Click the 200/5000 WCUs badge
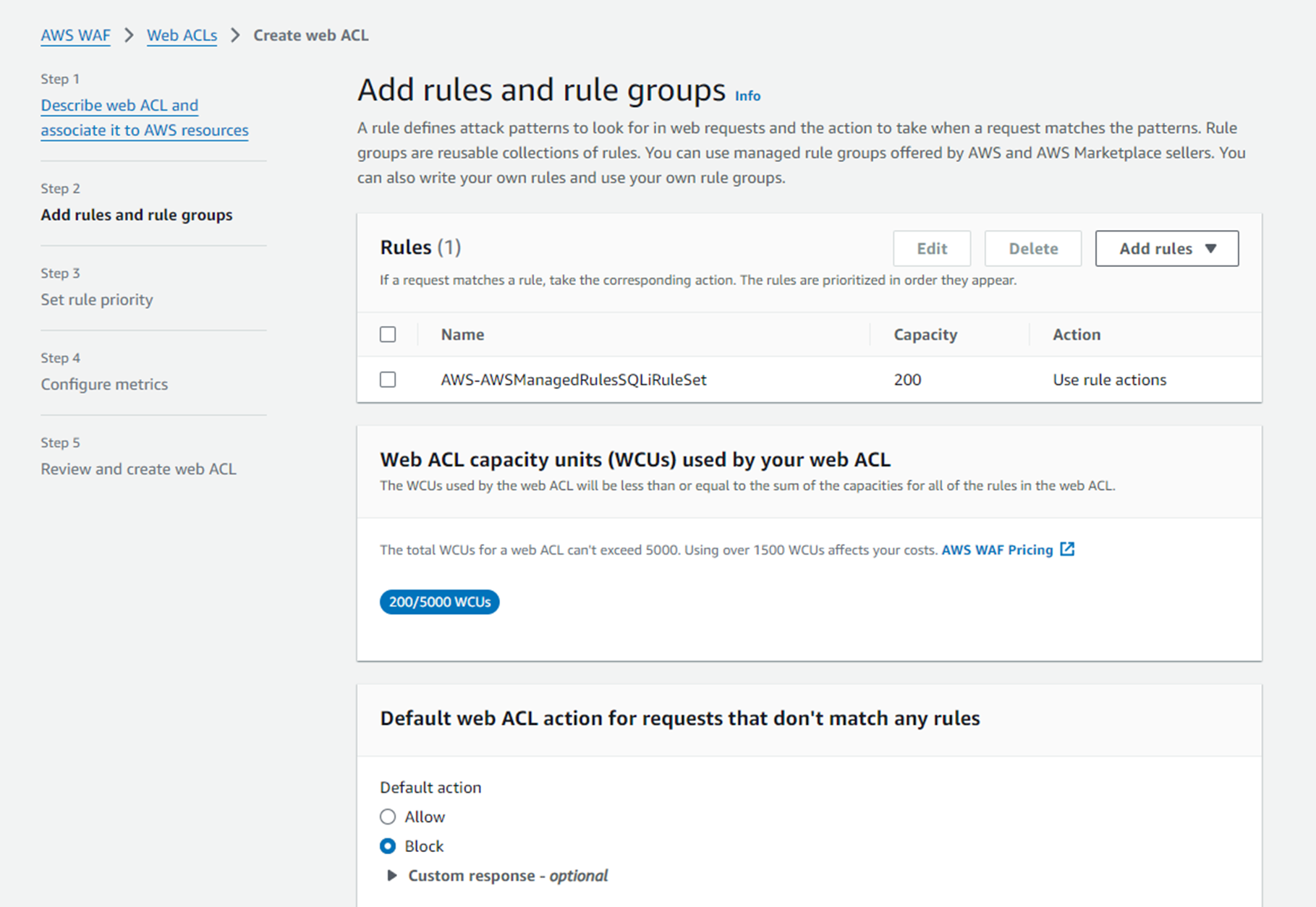The width and height of the screenshot is (1316, 907). (x=439, y=602)
